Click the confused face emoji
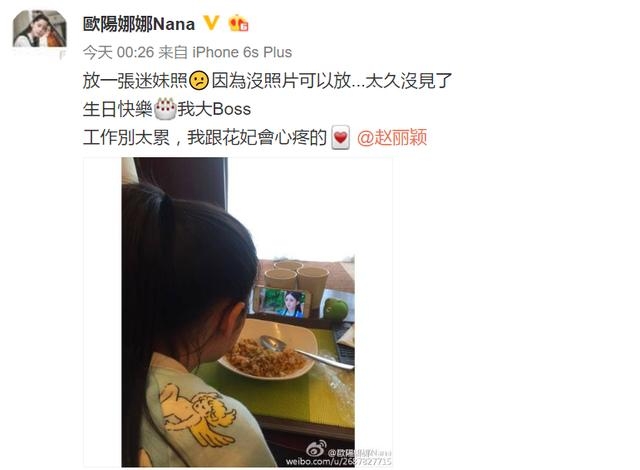The width and height of the screenshot is (640, 470). [x=199, y=81]
